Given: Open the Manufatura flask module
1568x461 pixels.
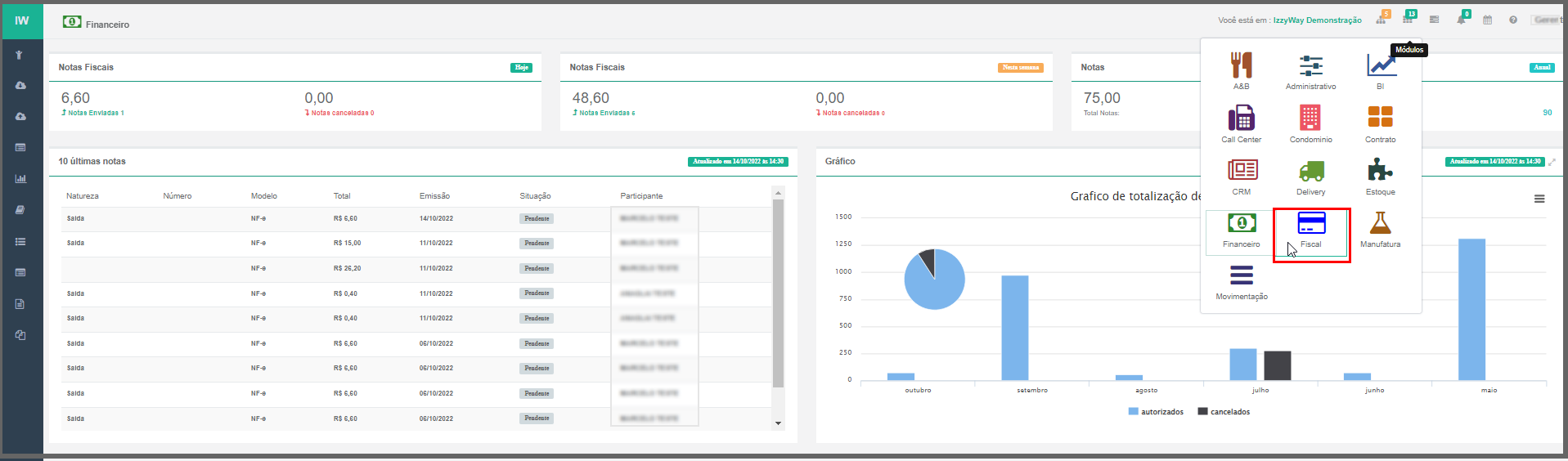Looking at the screenshot, I should 1380,230.
